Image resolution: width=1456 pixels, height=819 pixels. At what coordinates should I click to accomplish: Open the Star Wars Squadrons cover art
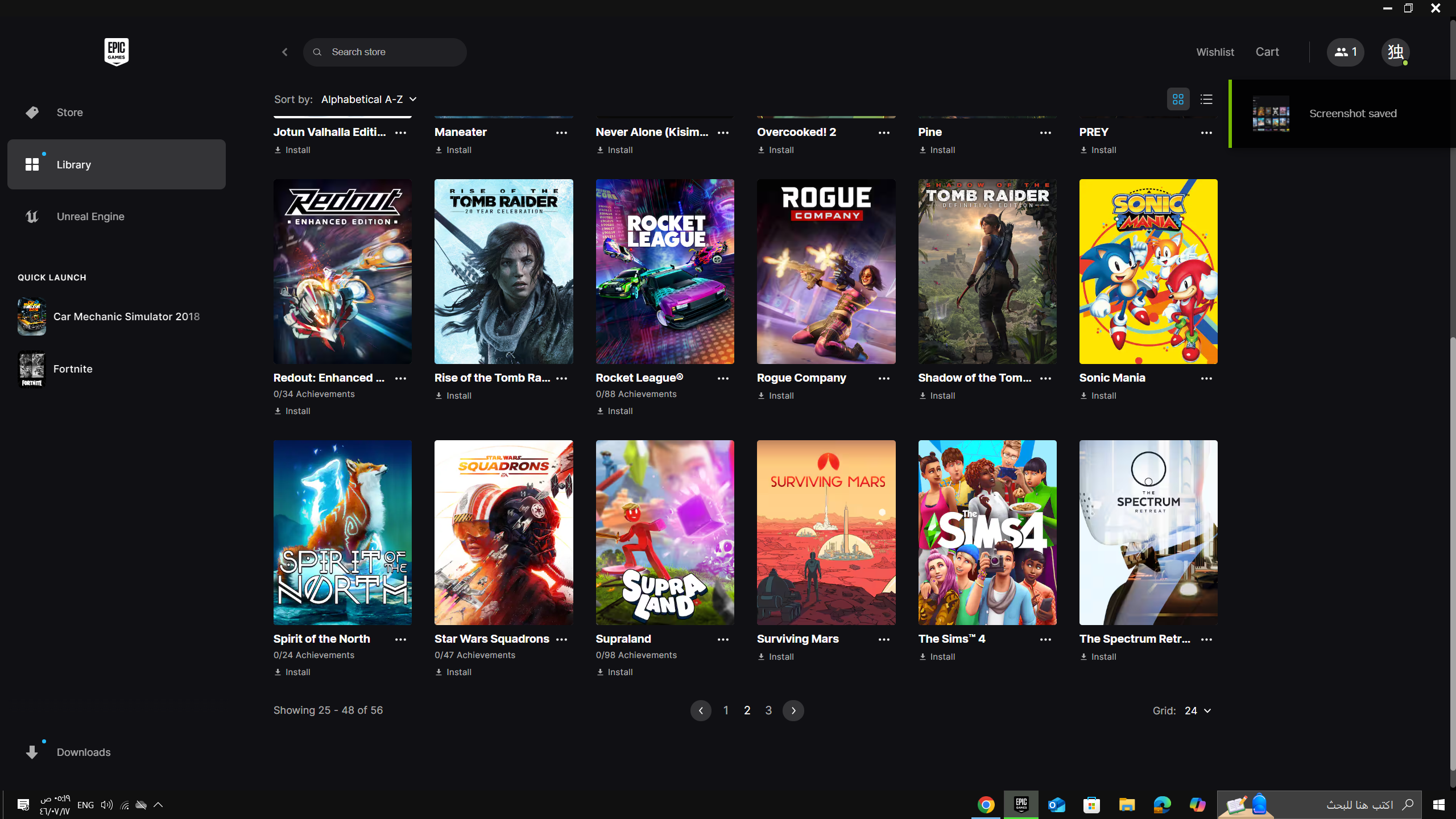[x=503, y=532]
